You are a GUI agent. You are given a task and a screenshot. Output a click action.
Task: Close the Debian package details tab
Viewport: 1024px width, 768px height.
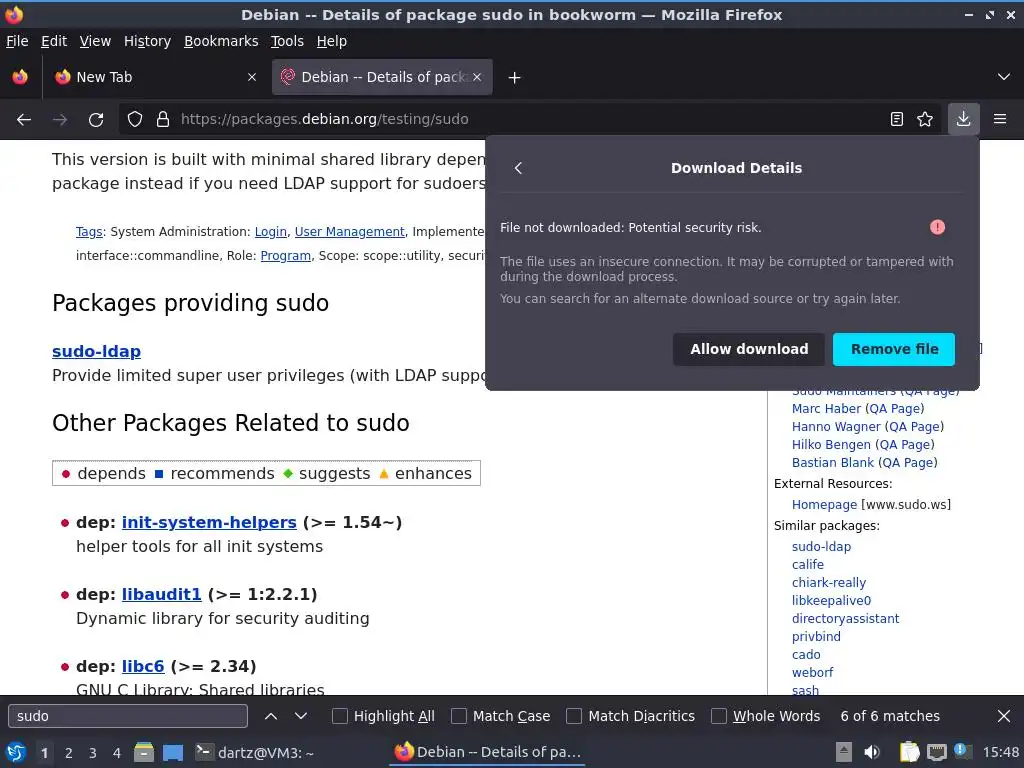[477, 77]
